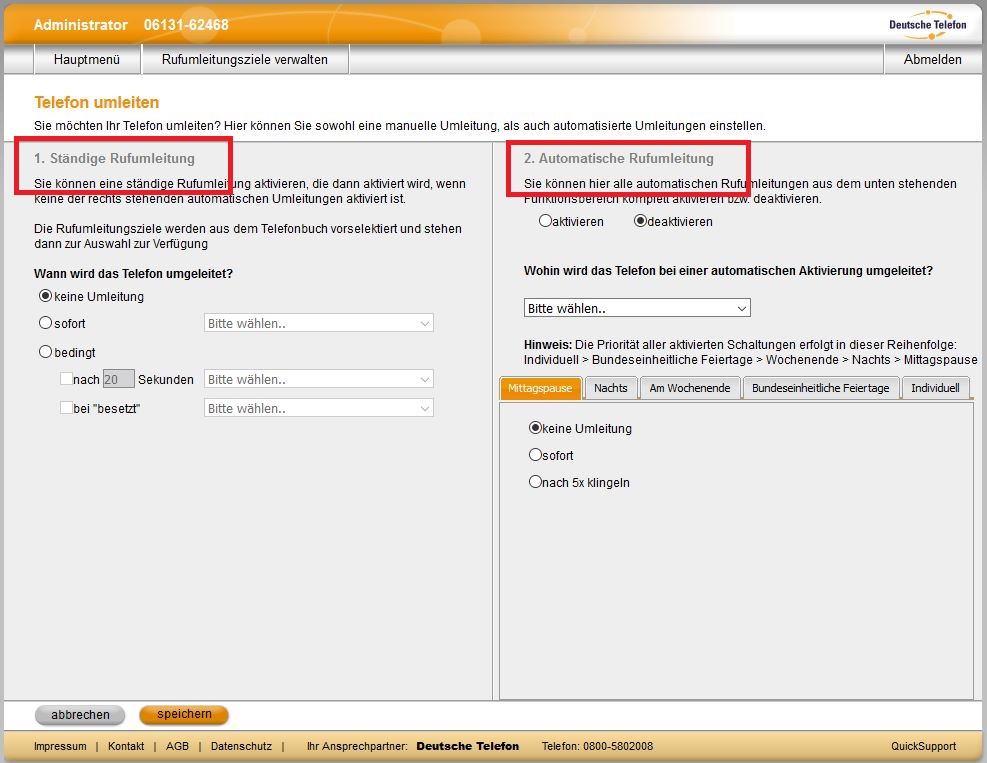Click Abmelden to log out
This screenshot has height=763, width=987.
932,60
